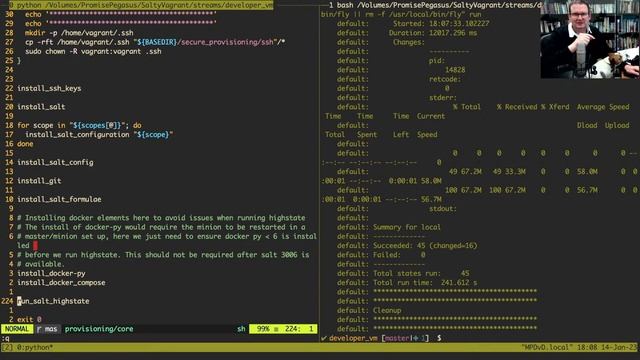Click the provisioning/core file name in statusline
Viewport: 640px width, 360px height.
(99, 329)
